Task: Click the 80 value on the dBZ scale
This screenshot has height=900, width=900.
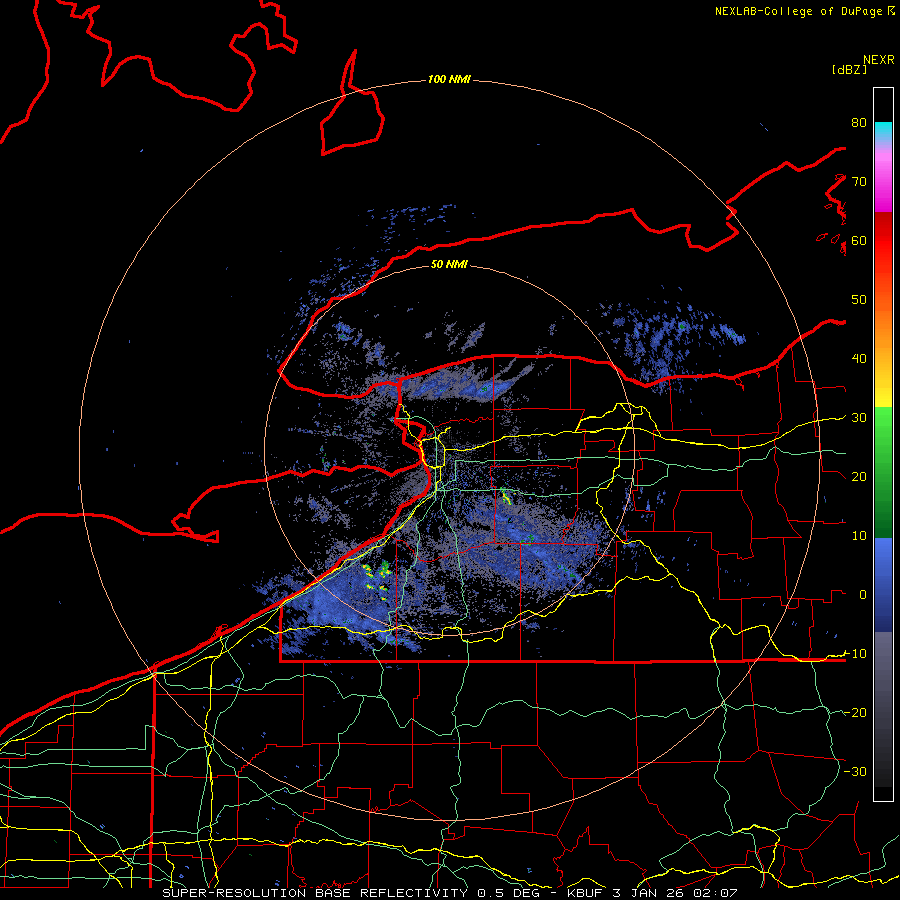Action: pyautogui.click(x=859, y=123)
